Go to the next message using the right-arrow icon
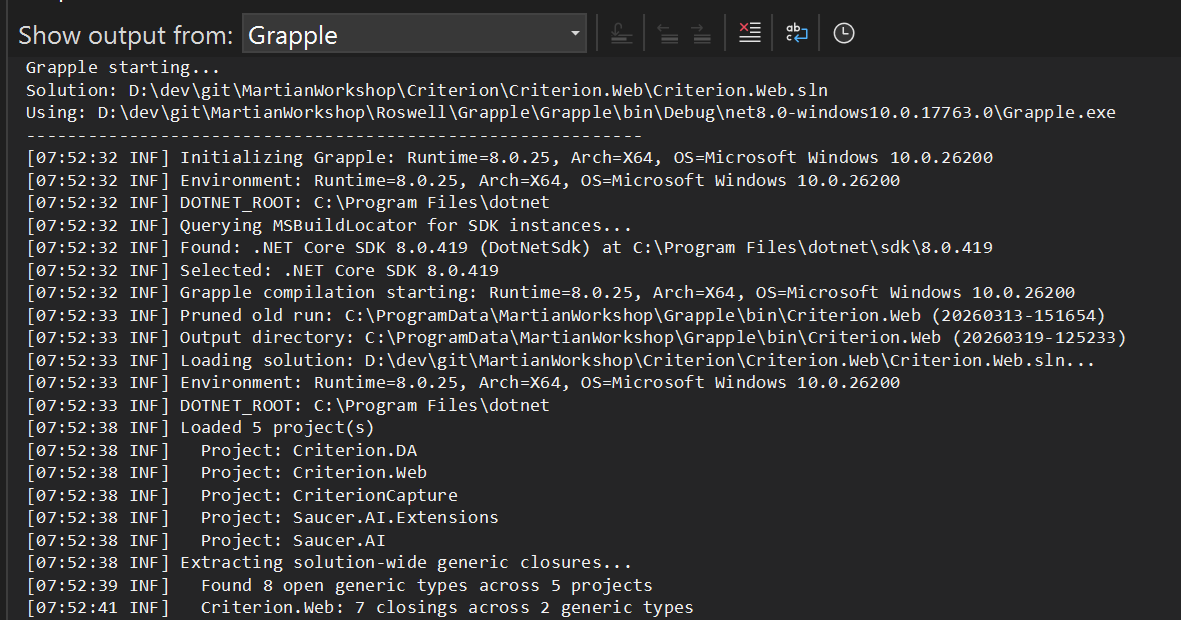This screenshot has width=1181, height=620. (701, 32)
